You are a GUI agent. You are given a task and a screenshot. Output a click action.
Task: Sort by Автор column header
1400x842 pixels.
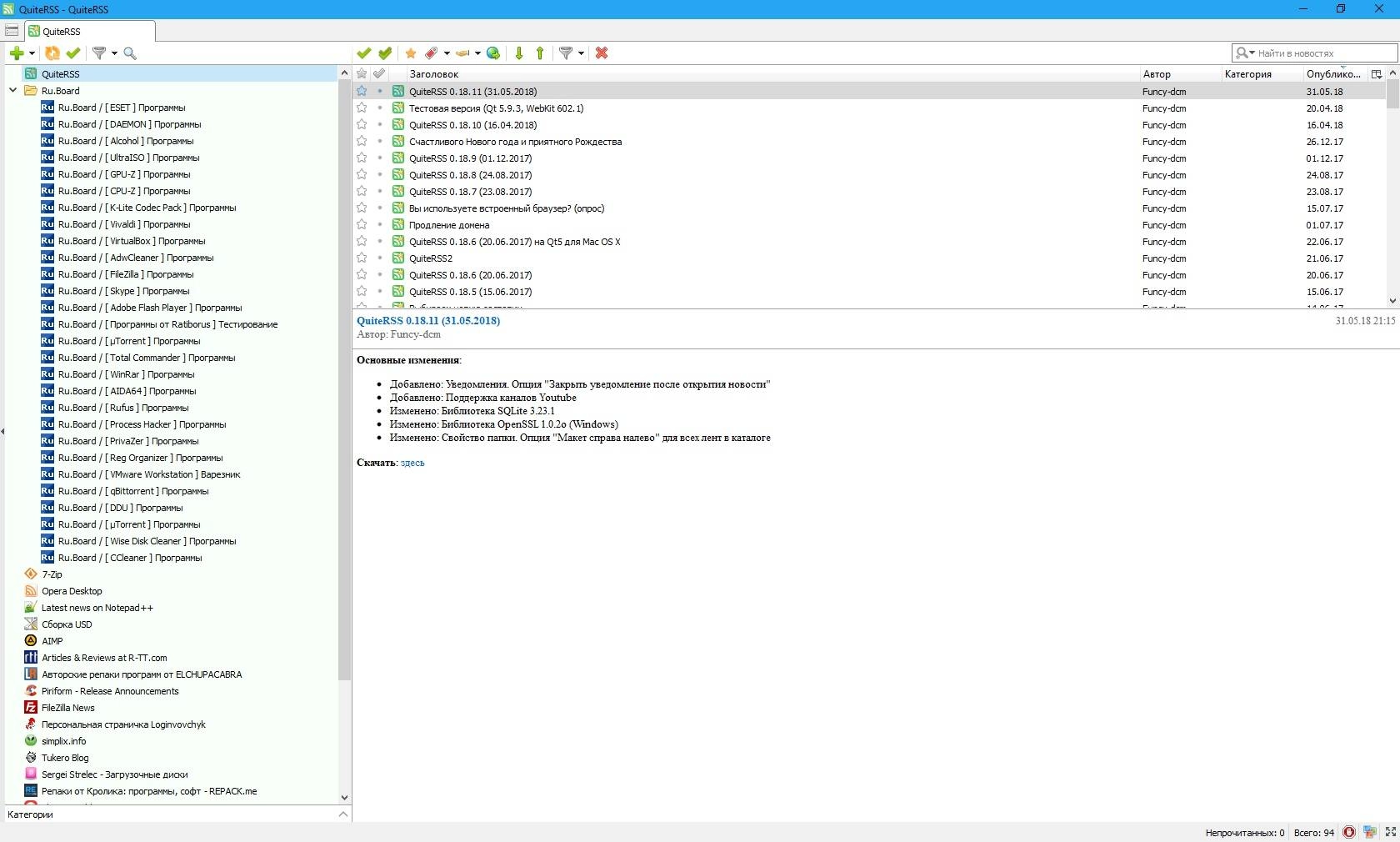pos(1180,74)
